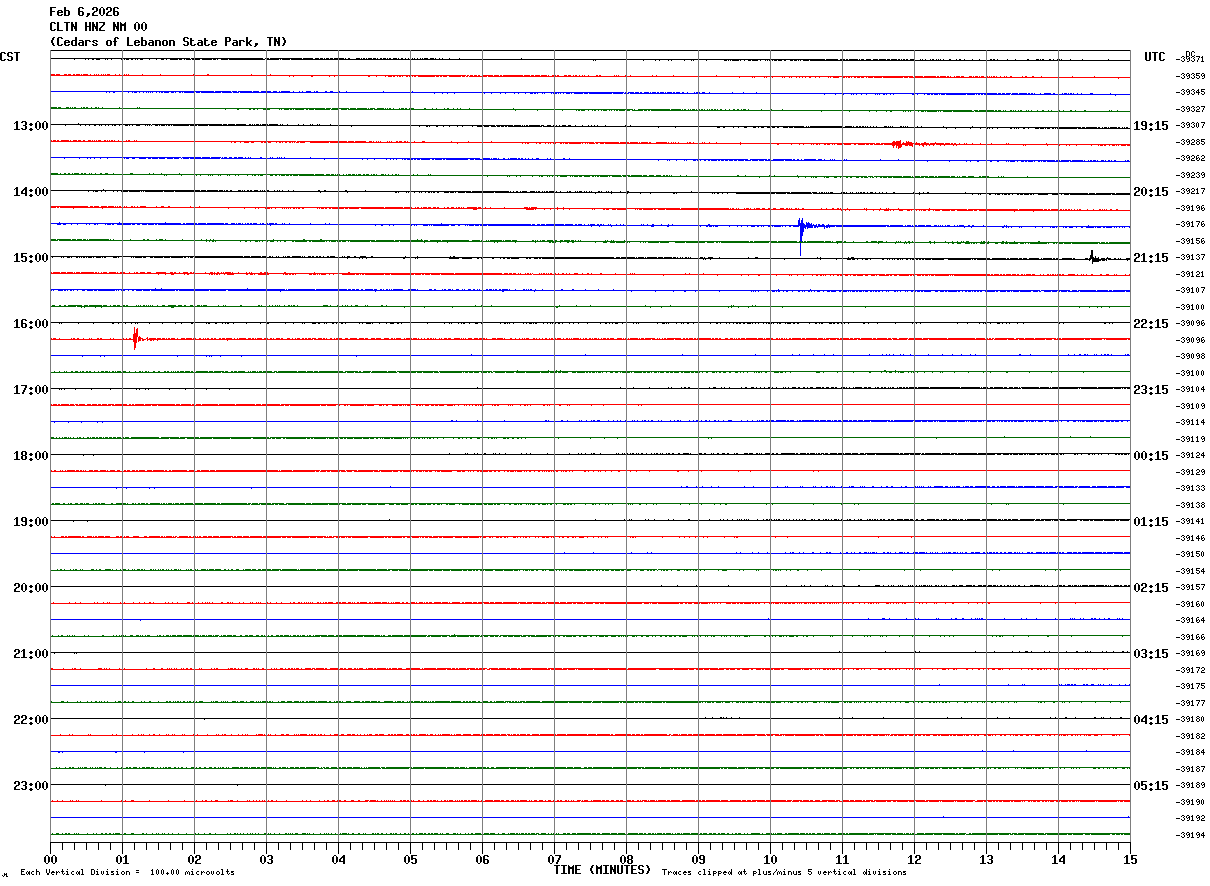The width and height of the screenshot is (1210, 886).
Task: Click the TIME (MINUTES) axis label
Action: click(x=602, y=870)
